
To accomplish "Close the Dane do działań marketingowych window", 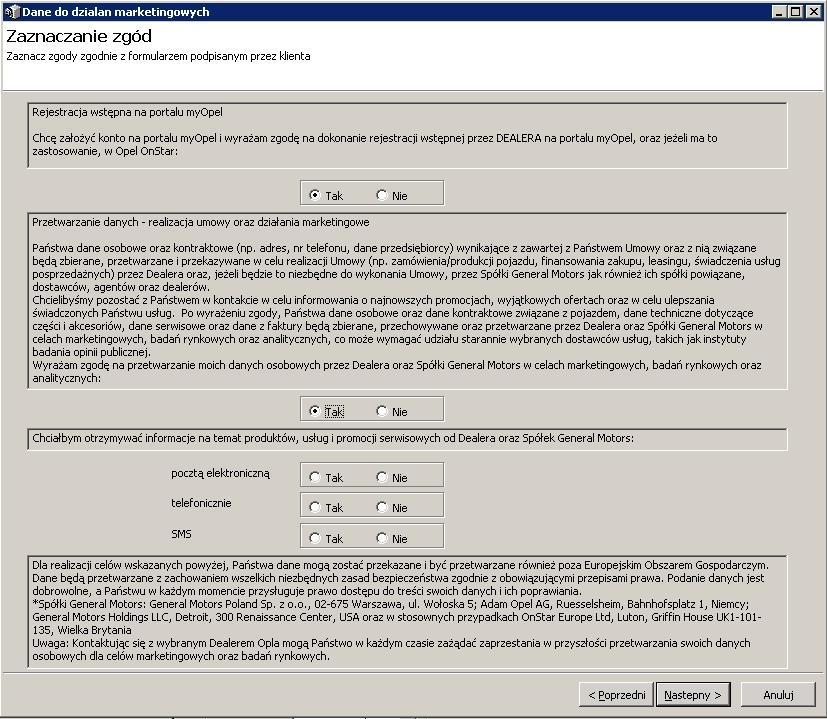I will click(814, 12).
